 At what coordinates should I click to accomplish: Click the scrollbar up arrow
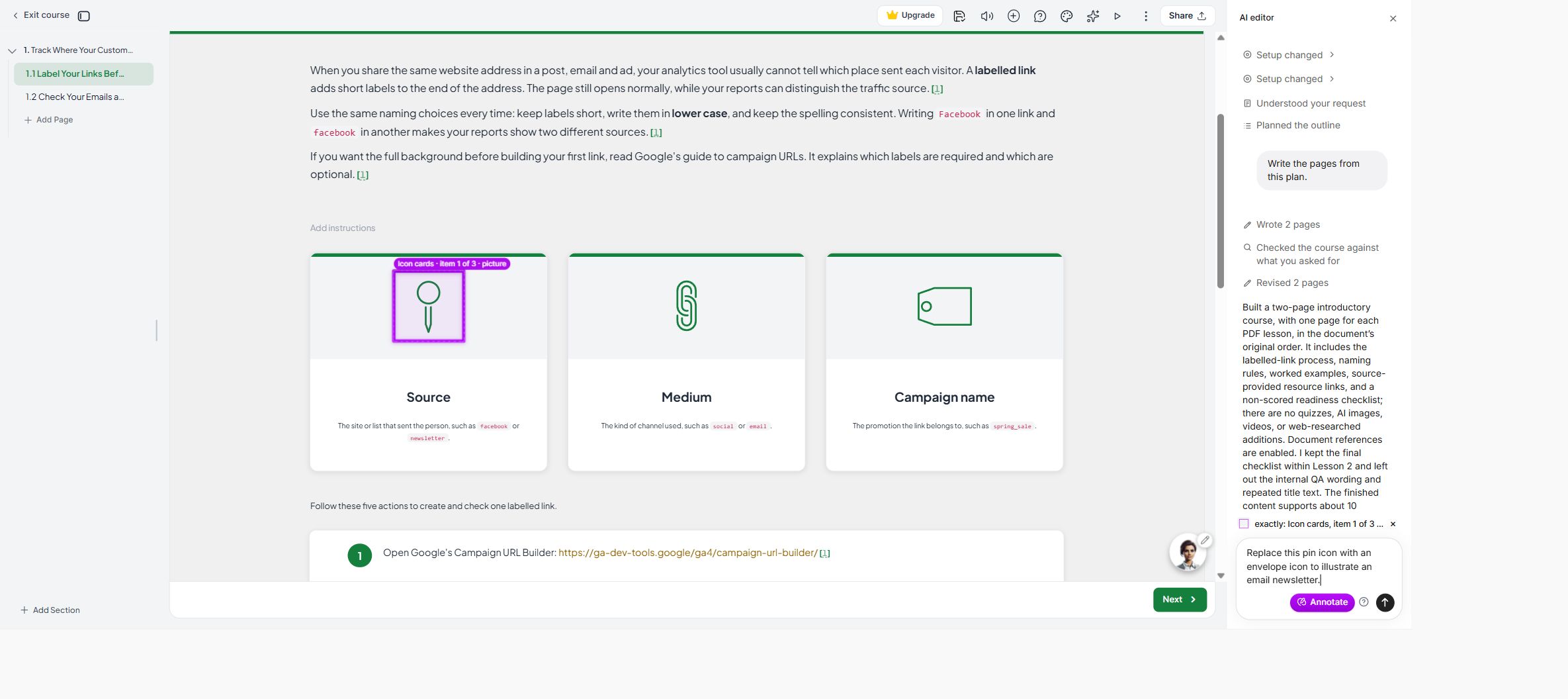(1221, 38)
